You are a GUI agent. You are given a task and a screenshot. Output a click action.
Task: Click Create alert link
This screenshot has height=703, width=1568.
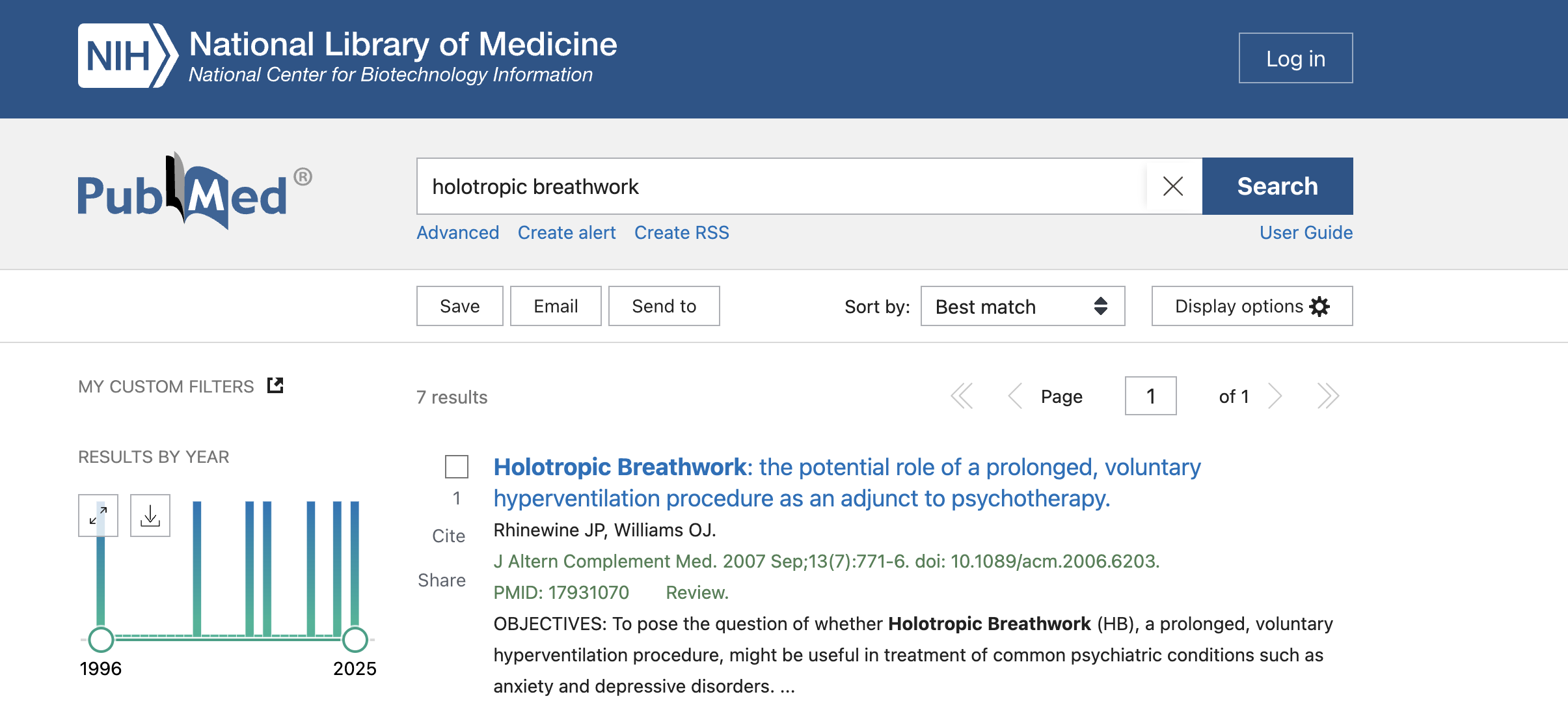(x=567, y=232)
